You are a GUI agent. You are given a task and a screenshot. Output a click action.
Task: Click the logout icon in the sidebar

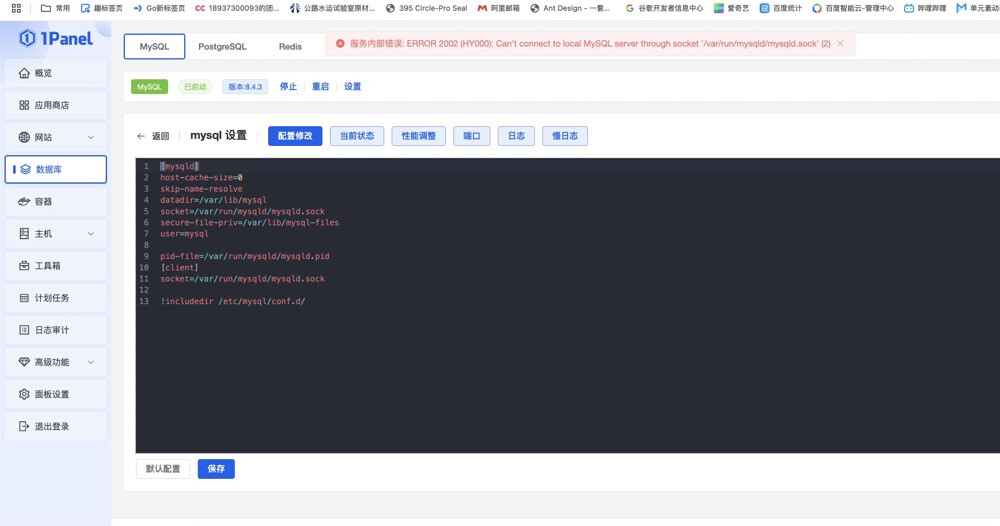click(25, 426)
